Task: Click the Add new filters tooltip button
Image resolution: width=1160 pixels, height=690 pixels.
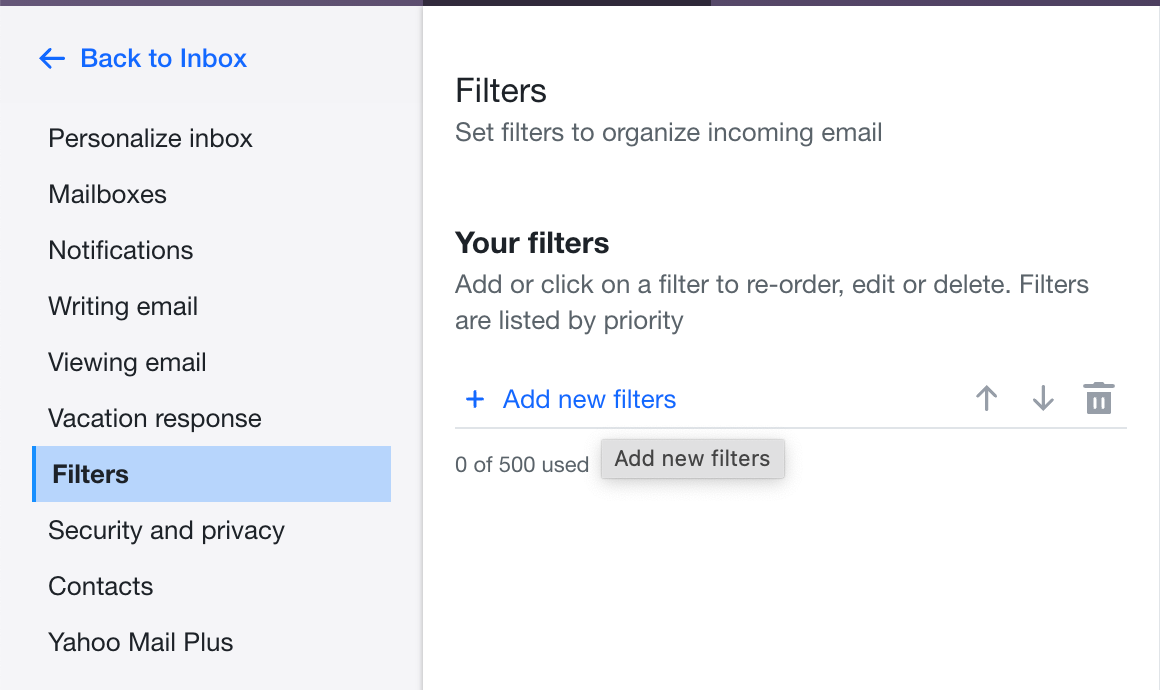Action: [692, 458]
